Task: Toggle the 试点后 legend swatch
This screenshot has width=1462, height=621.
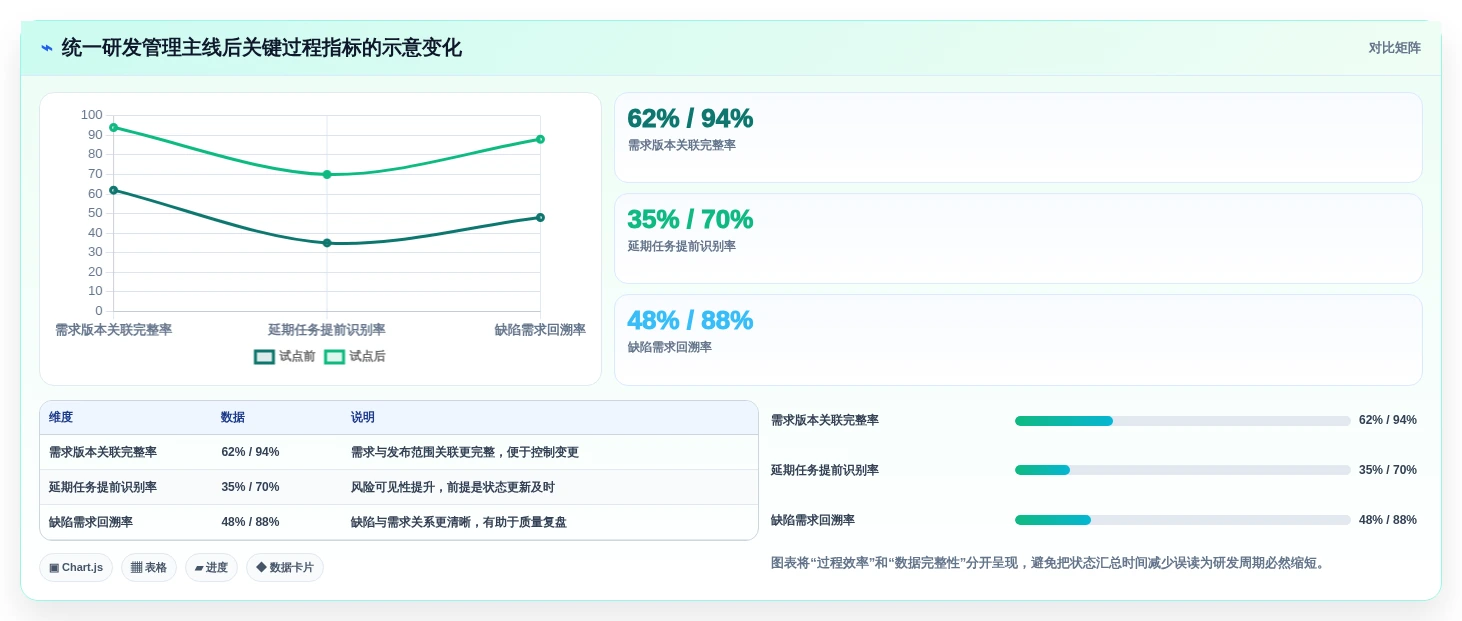Action: 334,357
